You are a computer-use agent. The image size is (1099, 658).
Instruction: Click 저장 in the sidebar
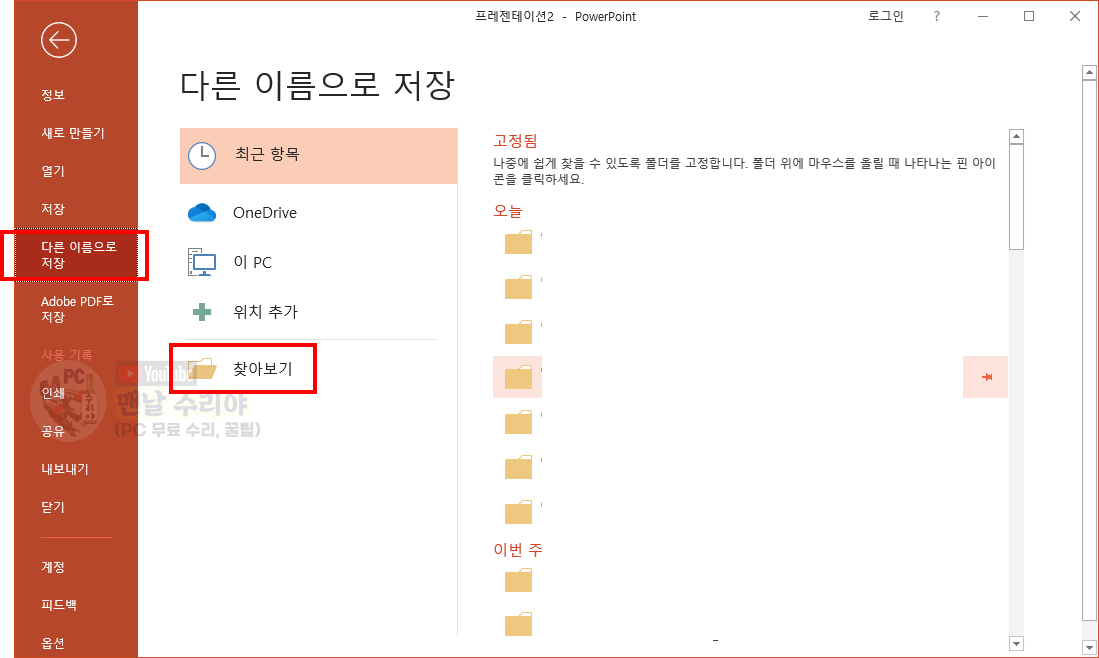click(x=53, y=209)
